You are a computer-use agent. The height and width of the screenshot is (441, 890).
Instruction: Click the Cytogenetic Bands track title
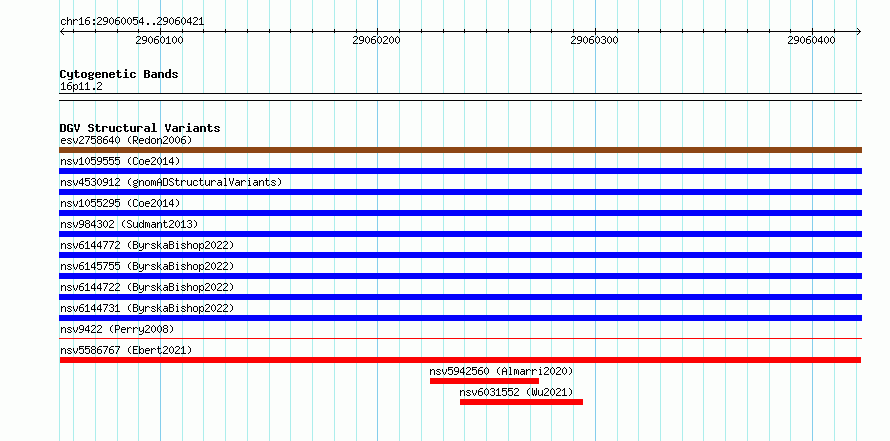click(119, 74)
